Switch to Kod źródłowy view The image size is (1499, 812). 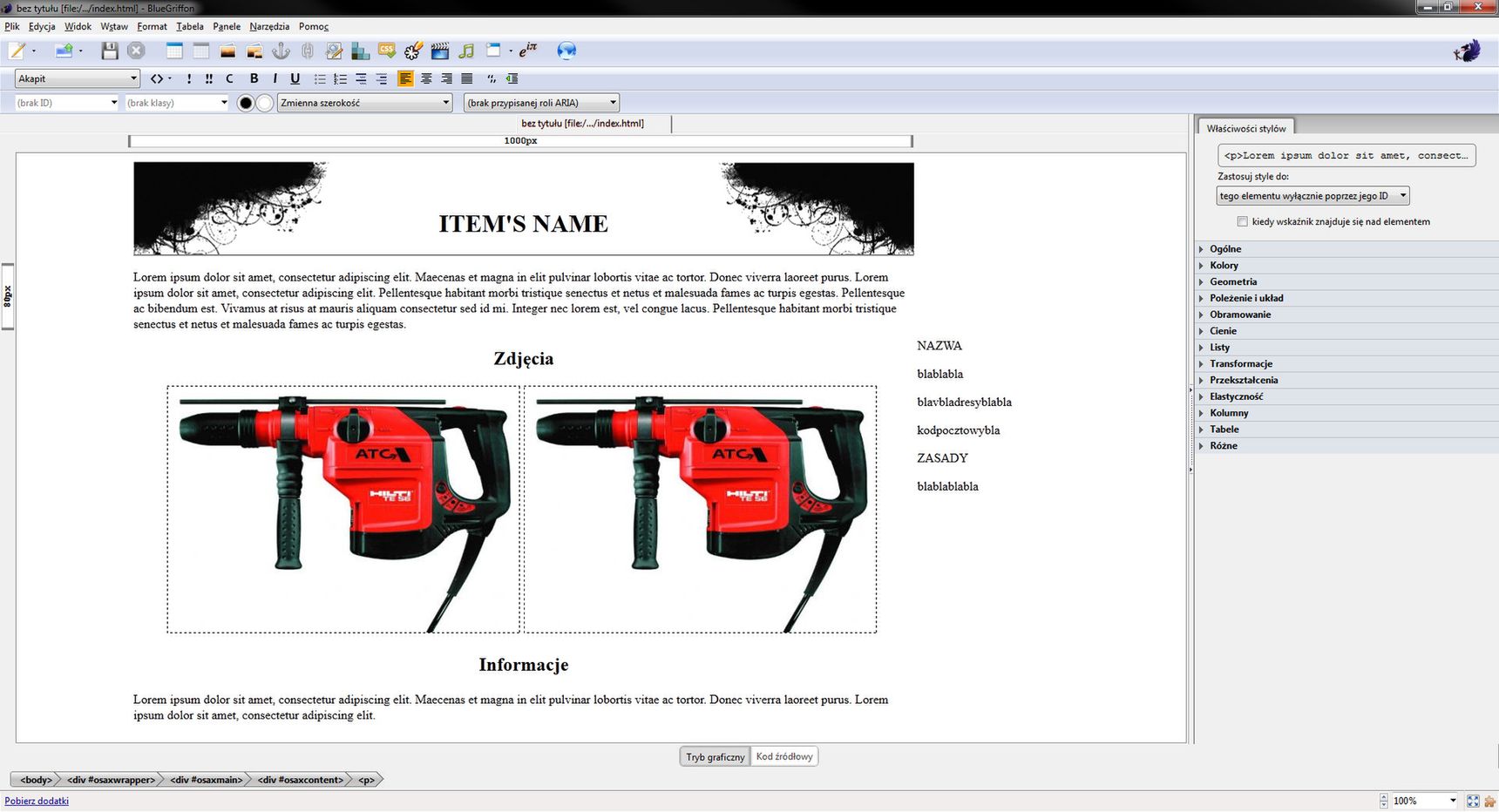point(784,756)
